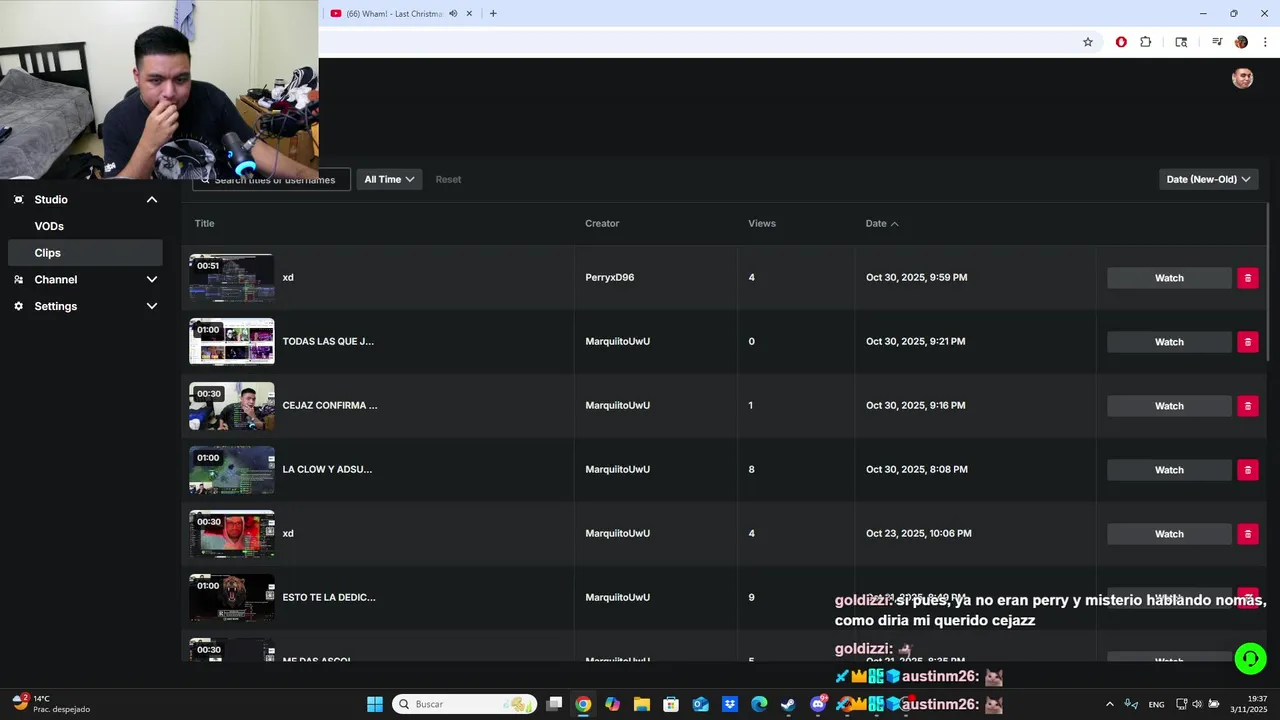
Task: Delete the Oct 30 9:16 PM clip
Action: pyautogui.click(x=1247, y=406)
